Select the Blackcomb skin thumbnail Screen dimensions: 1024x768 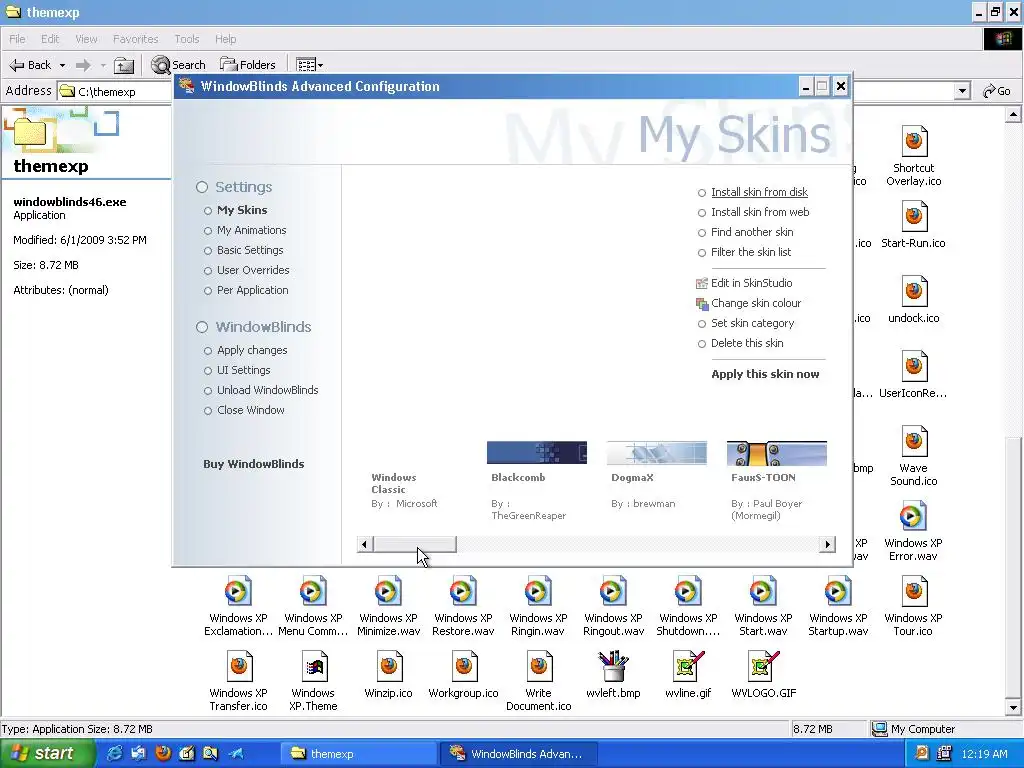[x=537, y=453]
